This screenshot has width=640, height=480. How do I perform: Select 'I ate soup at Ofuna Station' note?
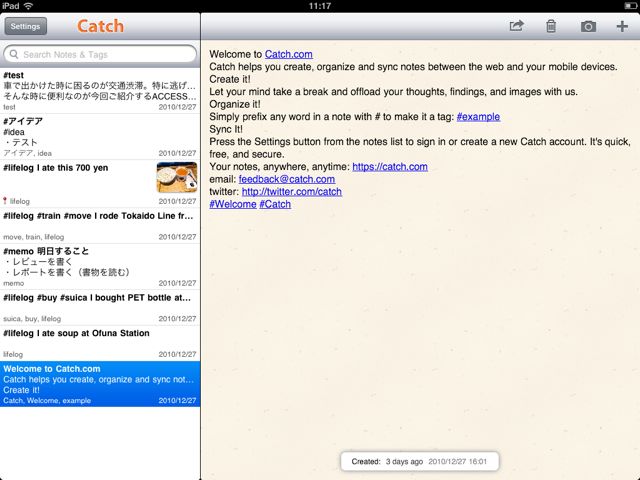pos(100,343)
